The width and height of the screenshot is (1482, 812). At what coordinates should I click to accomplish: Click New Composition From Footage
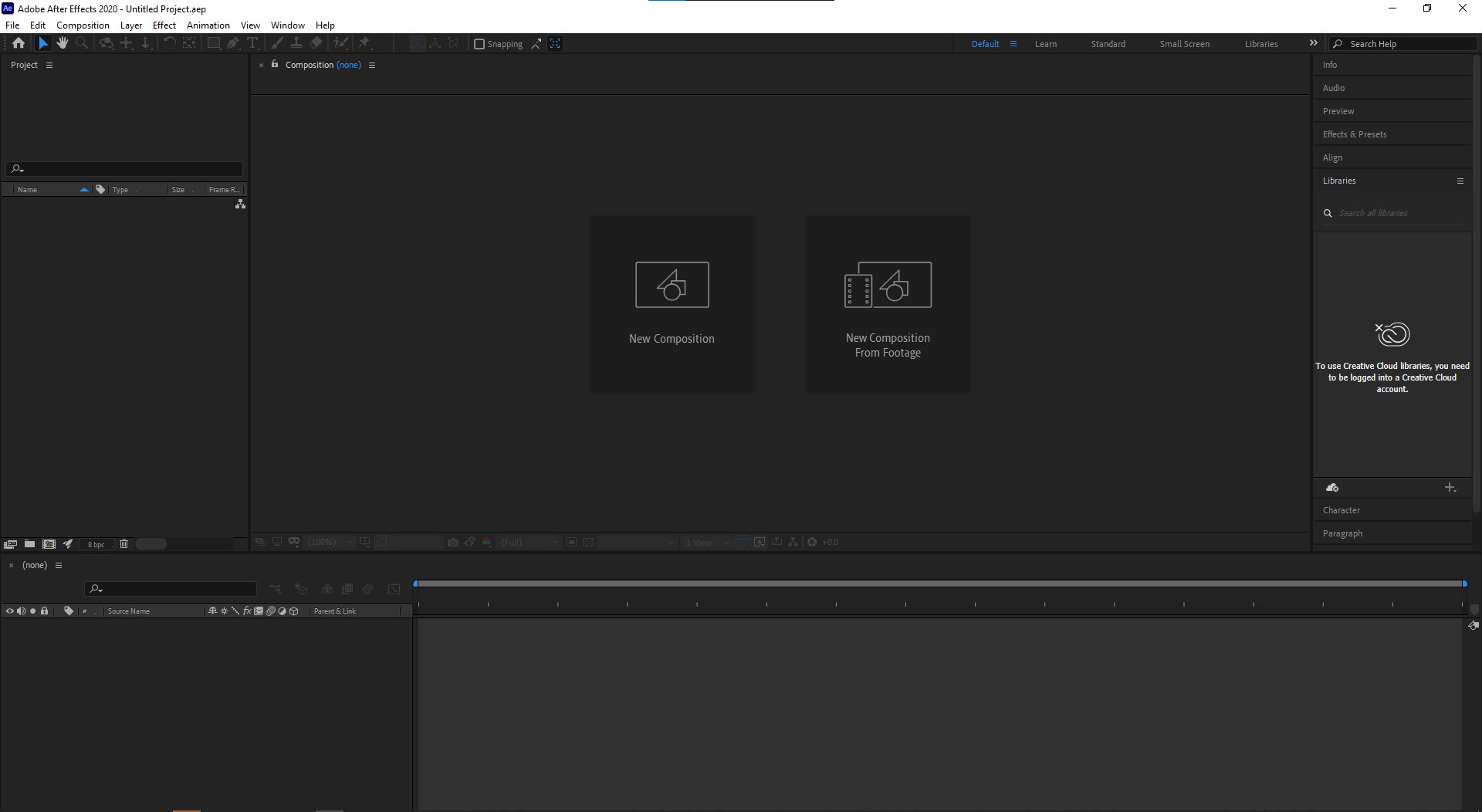[x=888, y=303]
